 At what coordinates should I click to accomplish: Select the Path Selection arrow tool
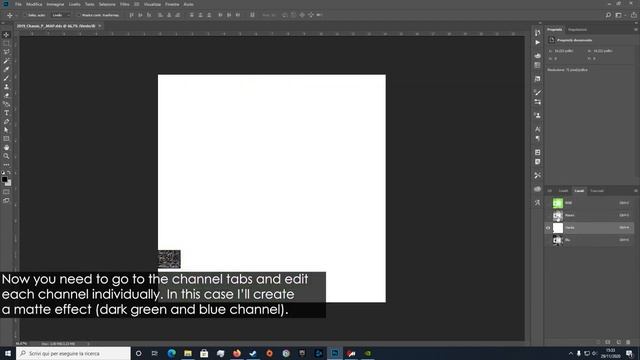(6, 130)
